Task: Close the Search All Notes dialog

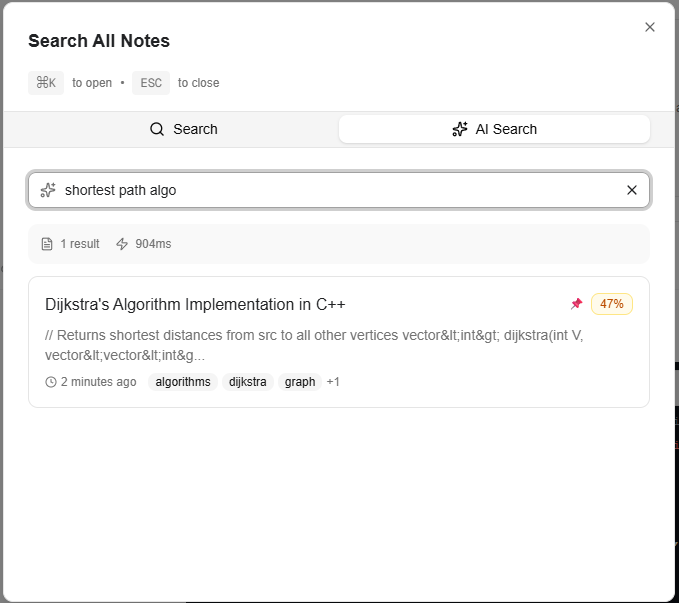Action: (650, 27)
